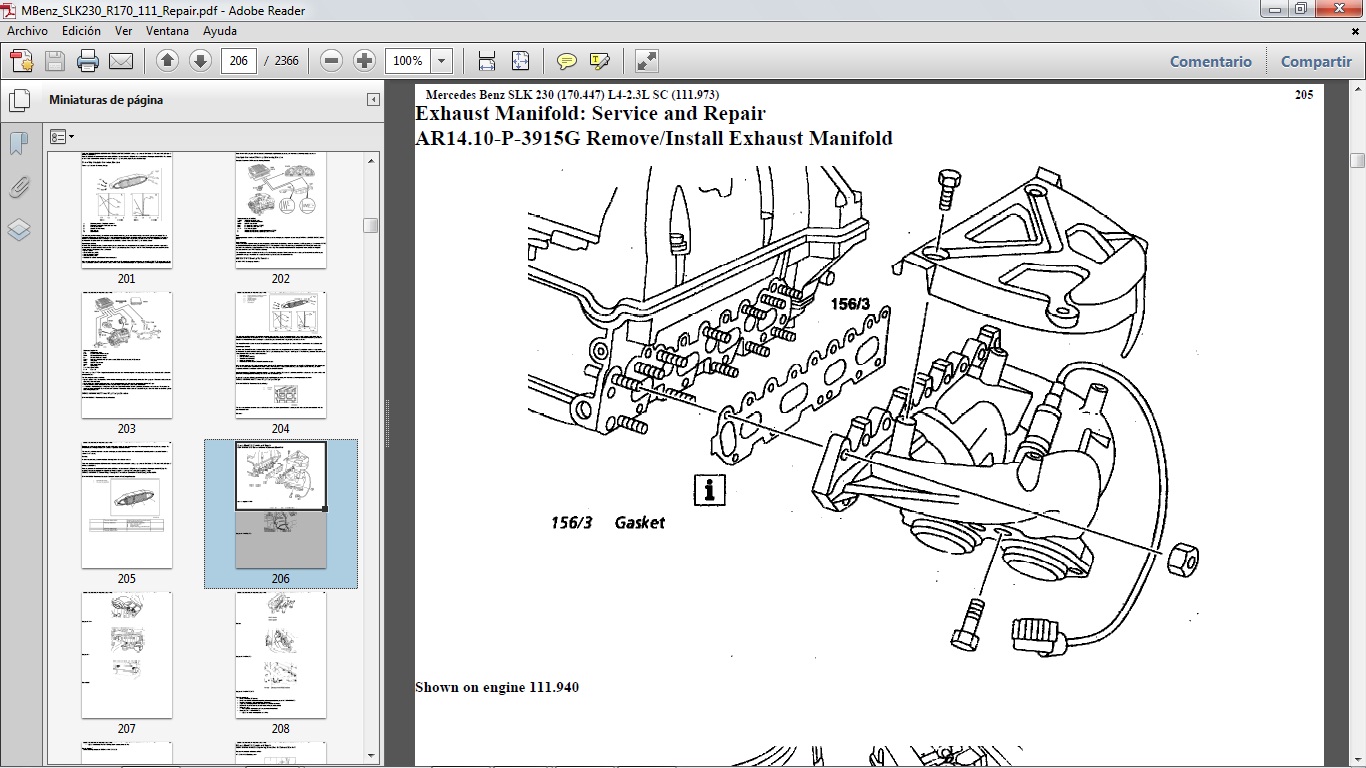The width and height of the screenshot is (1366, 768).
Task: Select page 208 thumbnail
Action: click(x=281, y=655)
